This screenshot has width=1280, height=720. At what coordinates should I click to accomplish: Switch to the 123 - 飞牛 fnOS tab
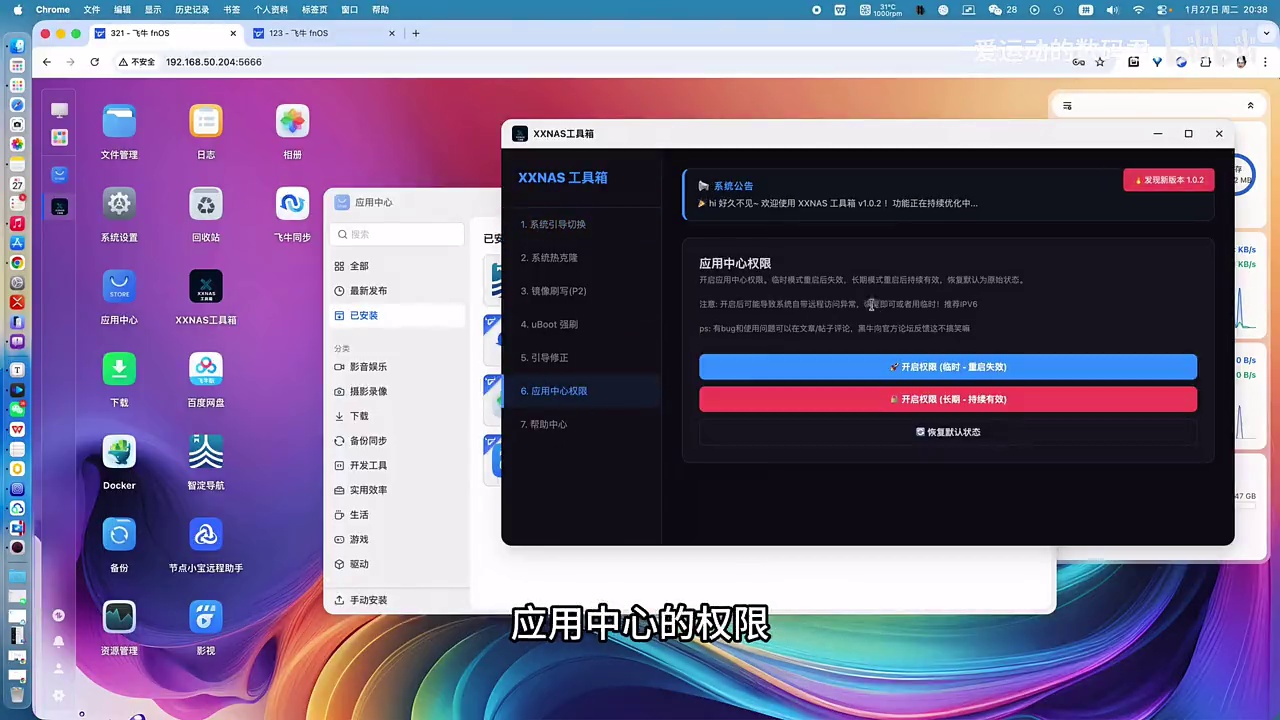324,33
